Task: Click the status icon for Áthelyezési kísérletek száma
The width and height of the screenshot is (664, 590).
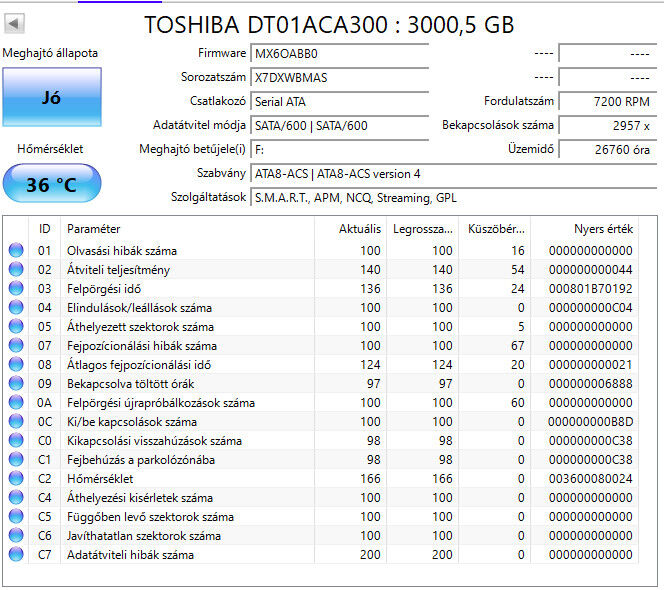Action: (x=16, y=498)
